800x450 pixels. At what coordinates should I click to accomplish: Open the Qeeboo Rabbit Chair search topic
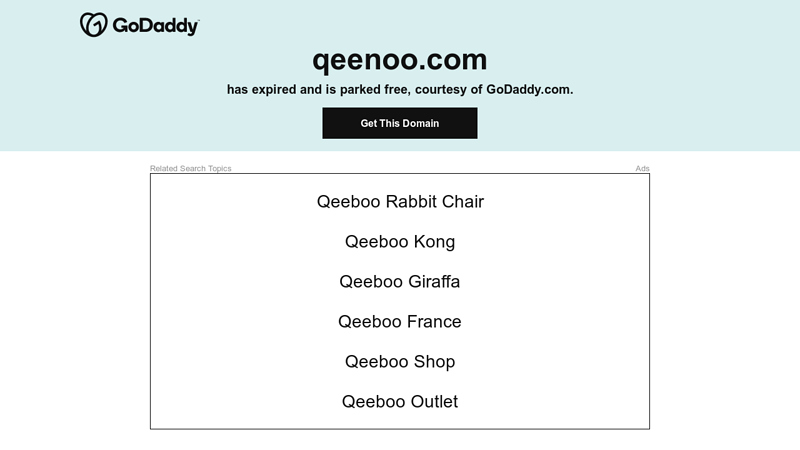400,202
